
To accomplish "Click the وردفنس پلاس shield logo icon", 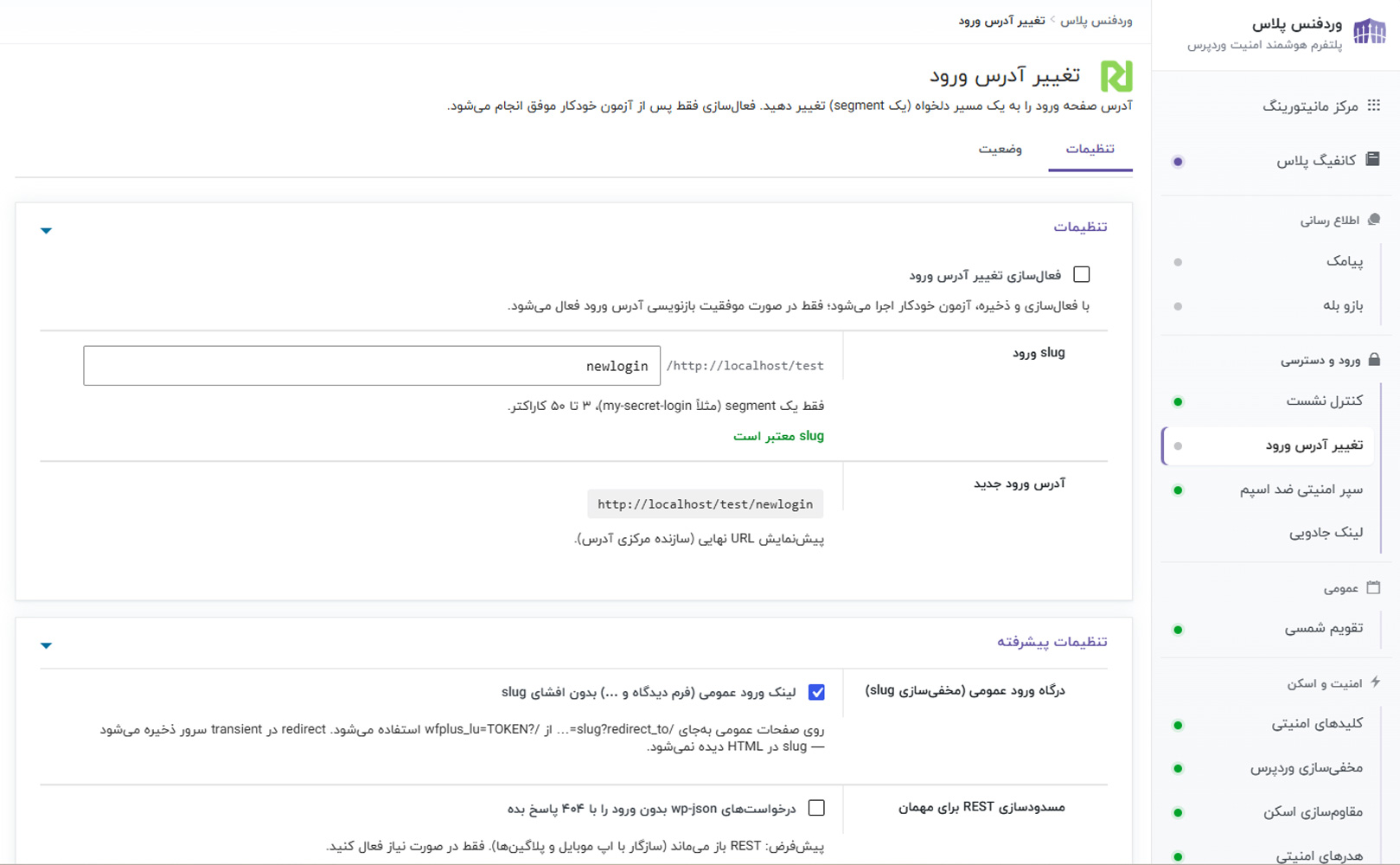I will (x=1369, y=32).
